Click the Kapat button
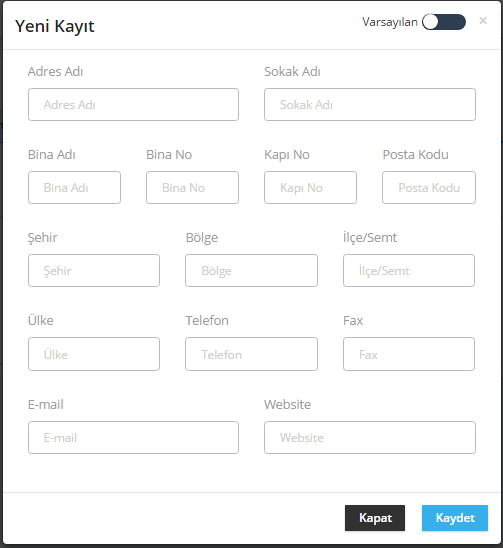This screenshot has height=548, width=503. pyautogui.click(x=375, y=518)
